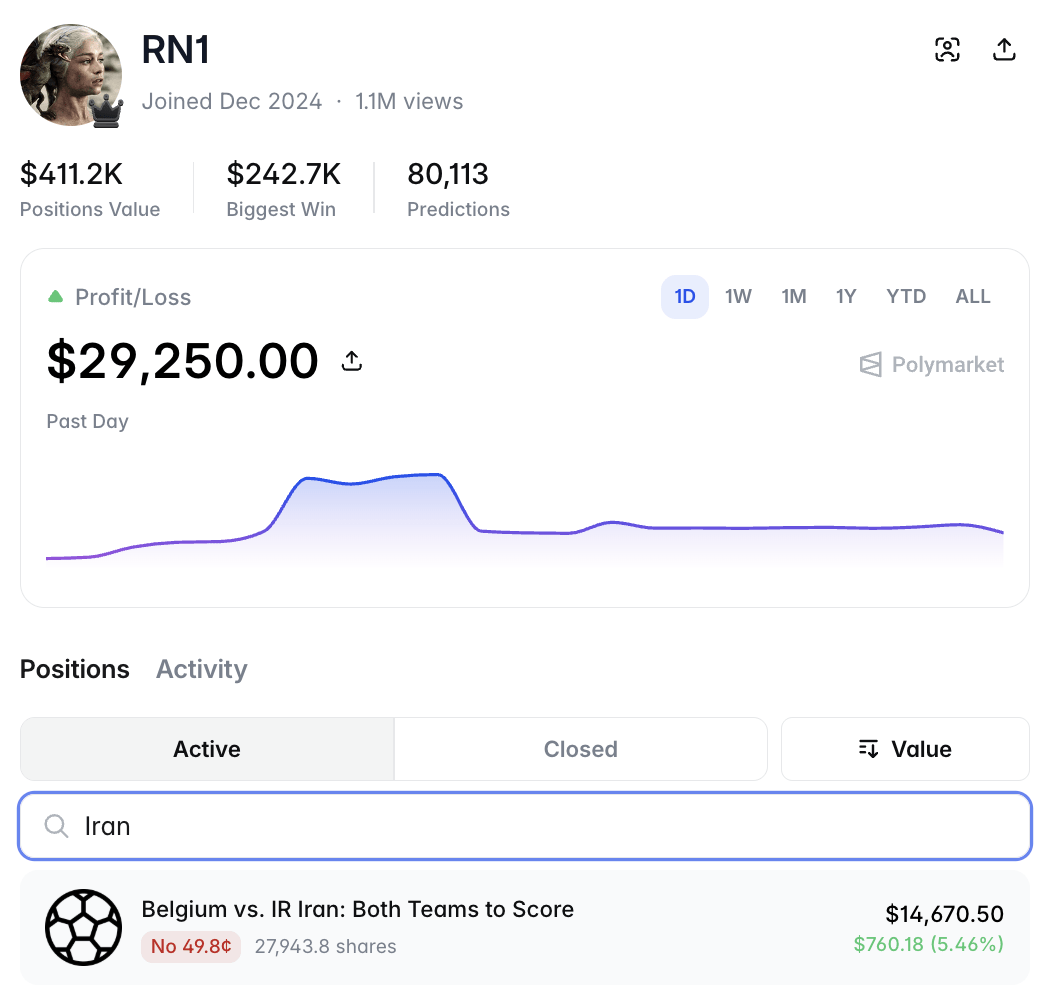Share the $29,250.00 profit/loss figure
Screen dimensions: 1048x990
pos(352,361)
